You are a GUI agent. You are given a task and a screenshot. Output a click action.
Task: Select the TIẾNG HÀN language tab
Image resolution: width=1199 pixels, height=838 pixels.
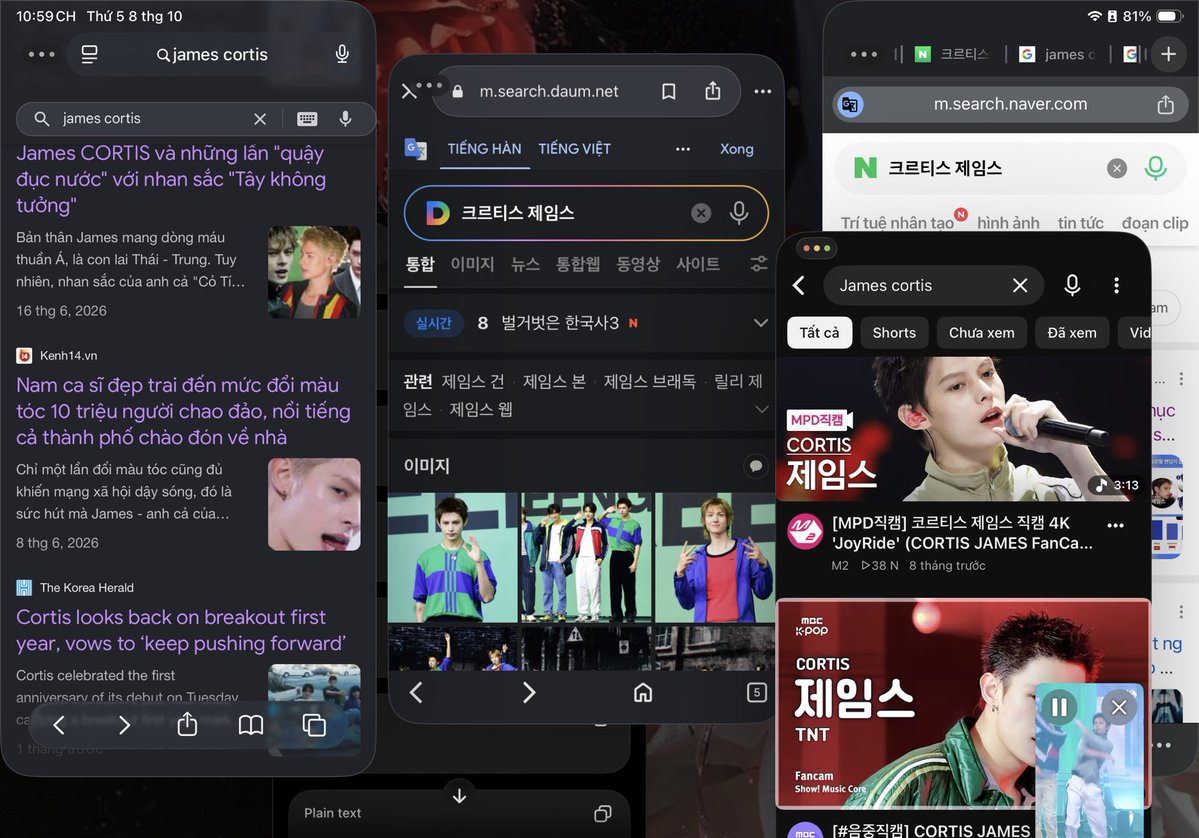point(484,149)
